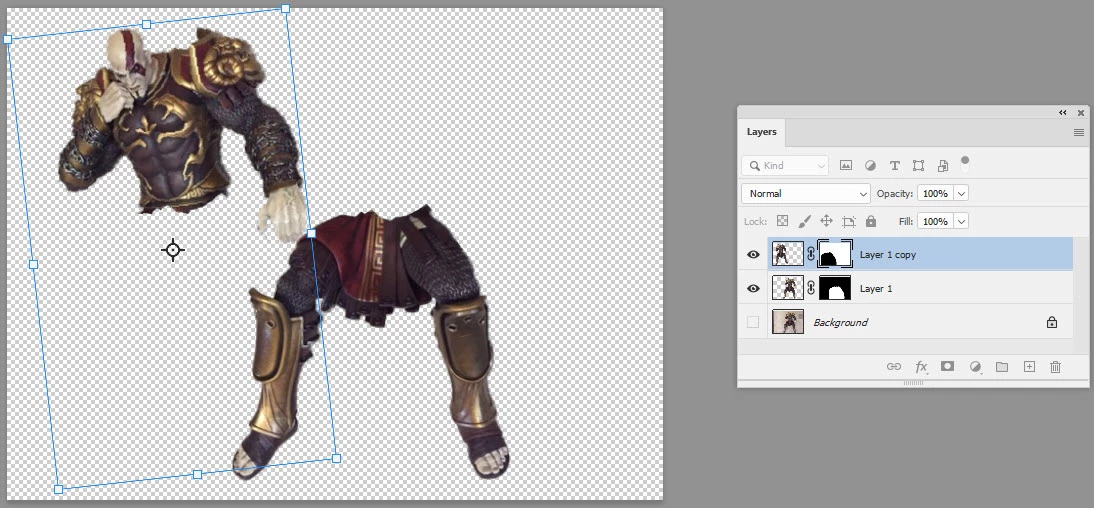Filter for adjustment layers
The image size is (1094, 508).
pos(870,165)
